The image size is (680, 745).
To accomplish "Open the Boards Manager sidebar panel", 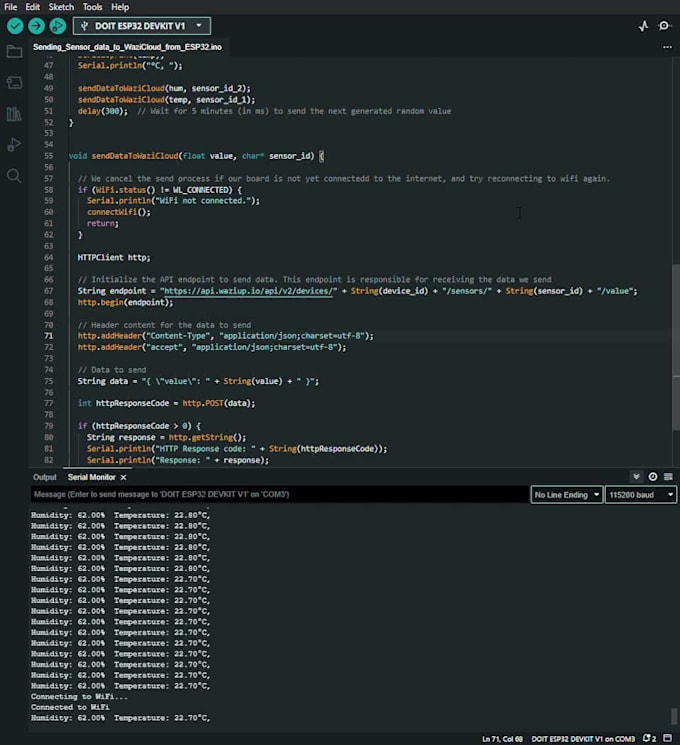I will [x=14, y=82].
